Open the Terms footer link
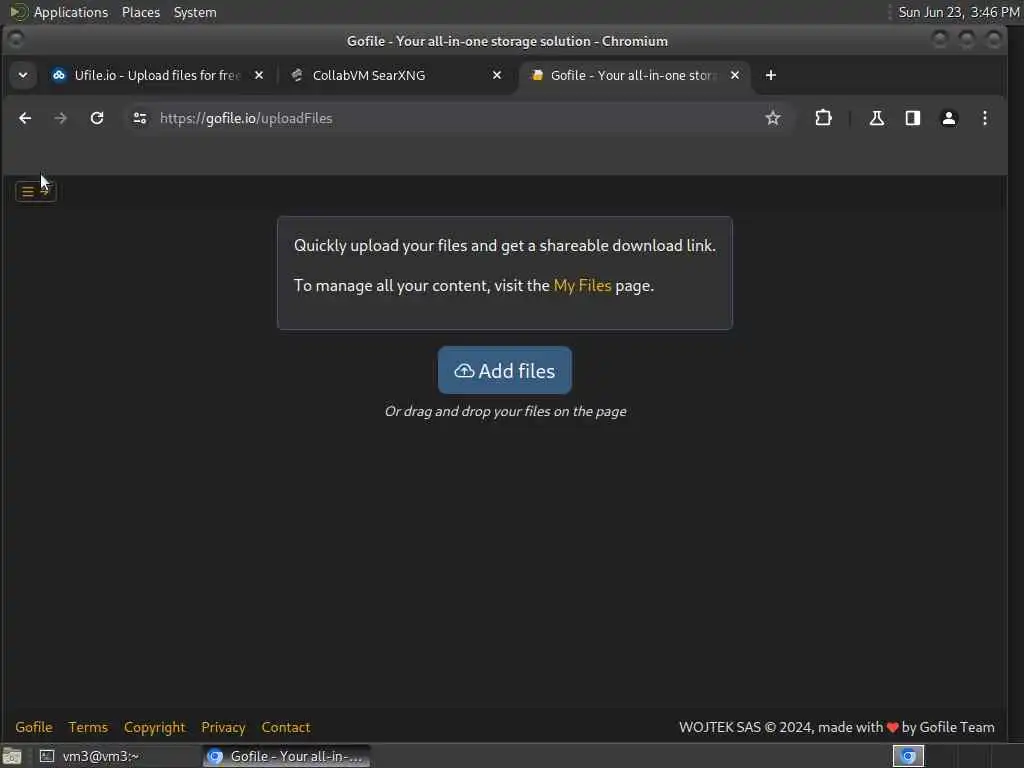 [88, 727]
